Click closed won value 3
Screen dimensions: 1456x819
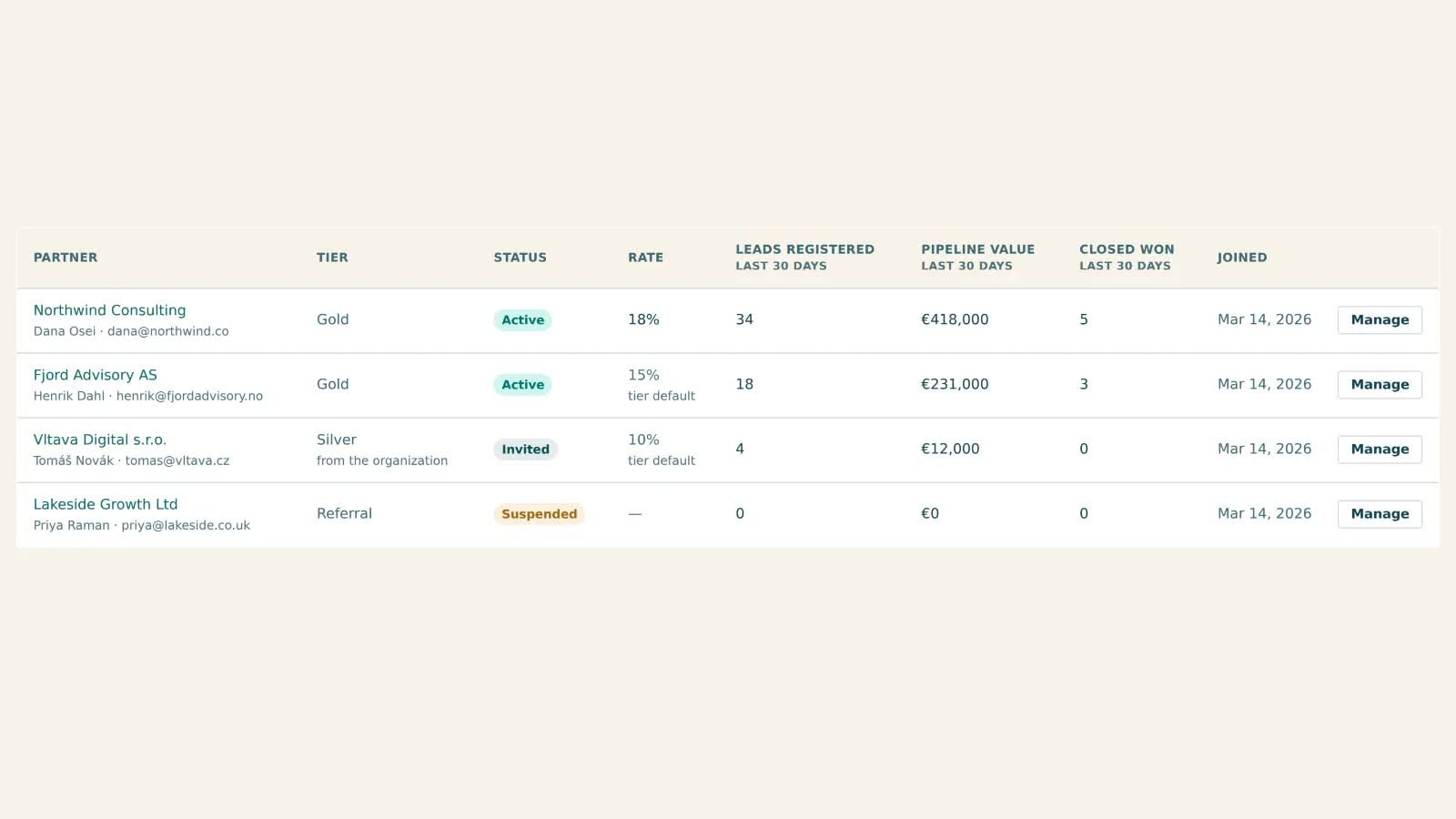click(1084, 384)
